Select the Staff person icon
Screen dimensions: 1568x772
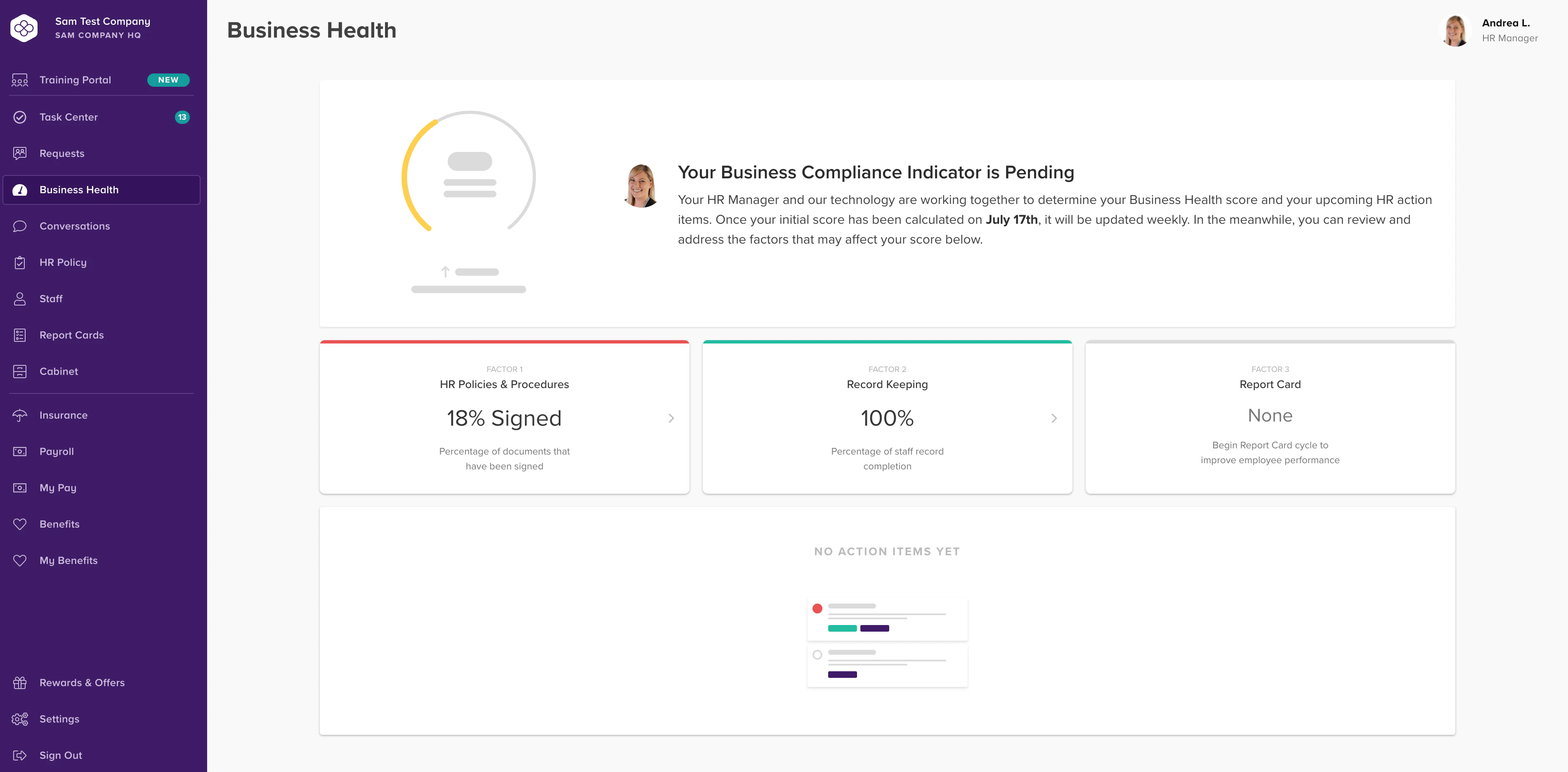[20, 298]
